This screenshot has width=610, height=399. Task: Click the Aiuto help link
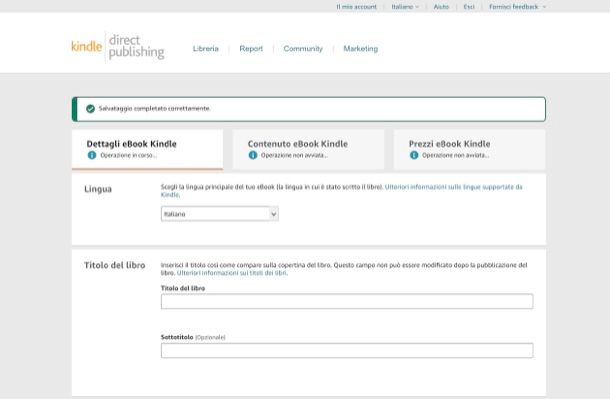[x=441, y=7]
